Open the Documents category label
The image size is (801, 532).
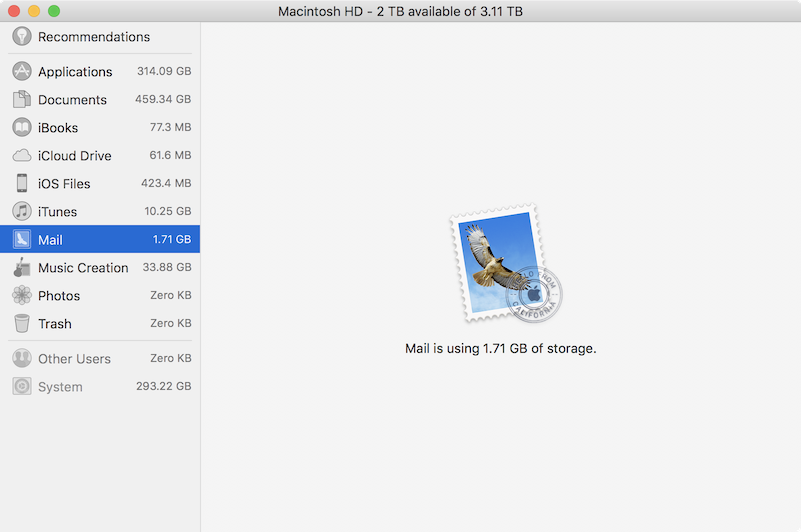[x=73, y=100]
